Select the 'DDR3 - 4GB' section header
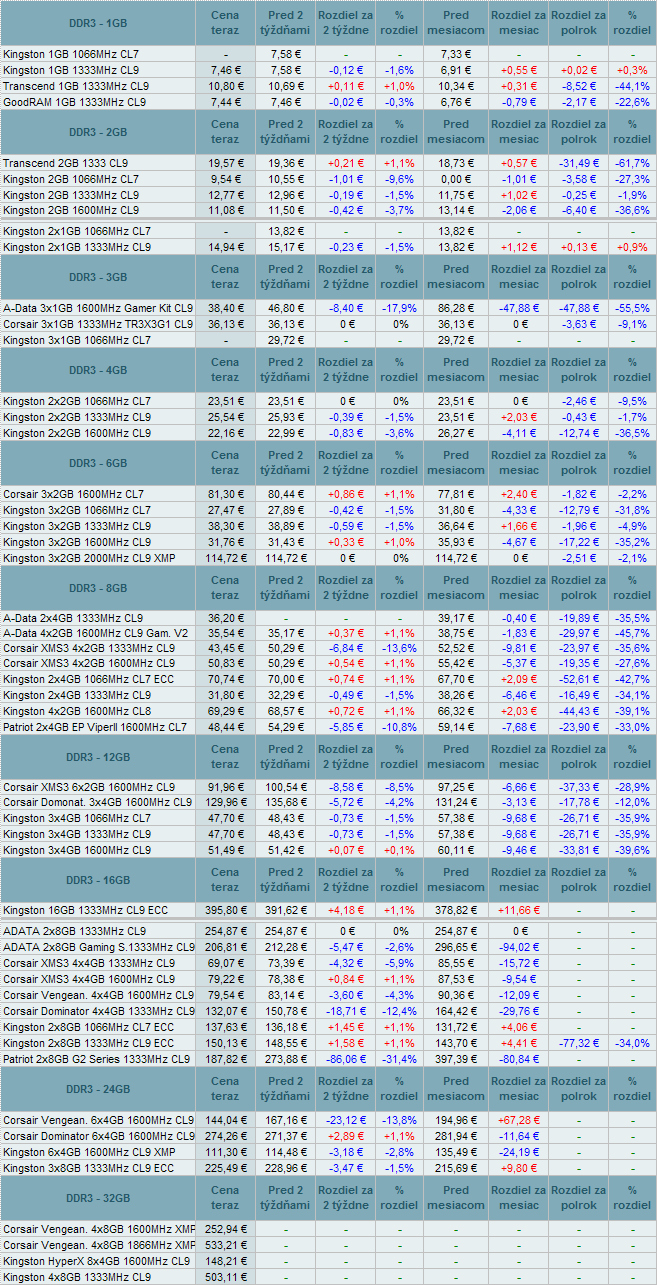This screenshot has width=657, height=1285. coord(98,370)
